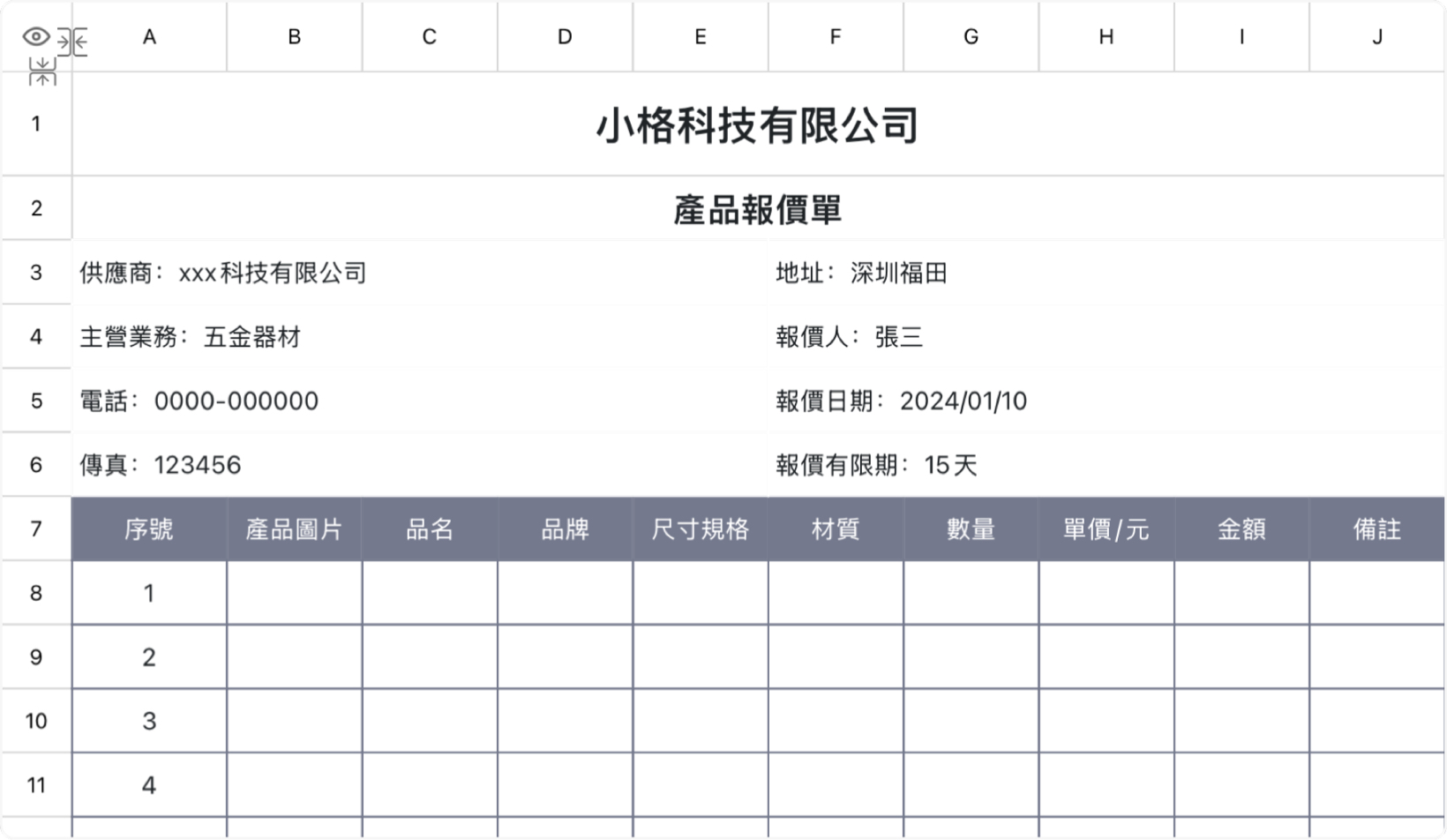Image resolution: width=1447 pixels, height=840 pixels.
Task: Click the 電話: 0000-000000 cell
Action: tap(420, 401)
